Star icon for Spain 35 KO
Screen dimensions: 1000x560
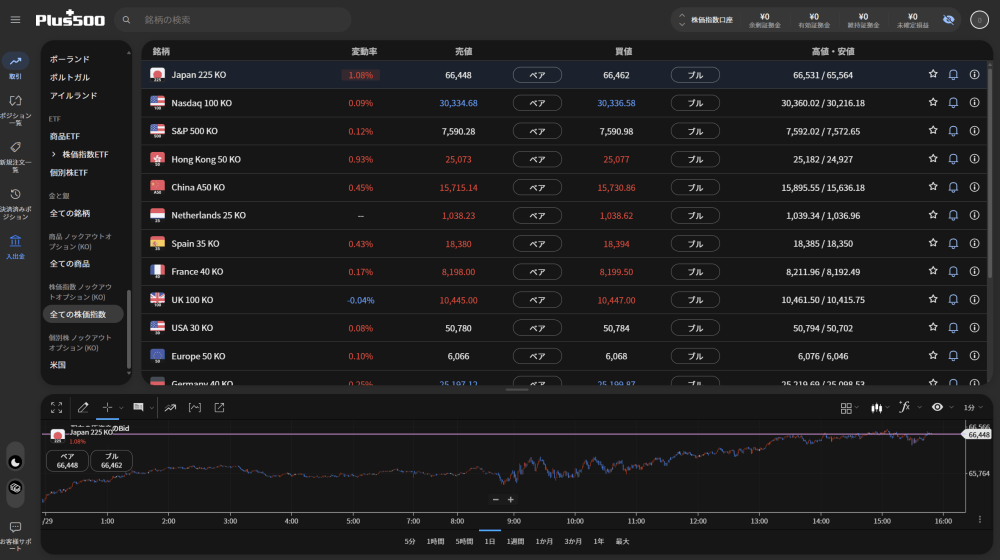933,242
